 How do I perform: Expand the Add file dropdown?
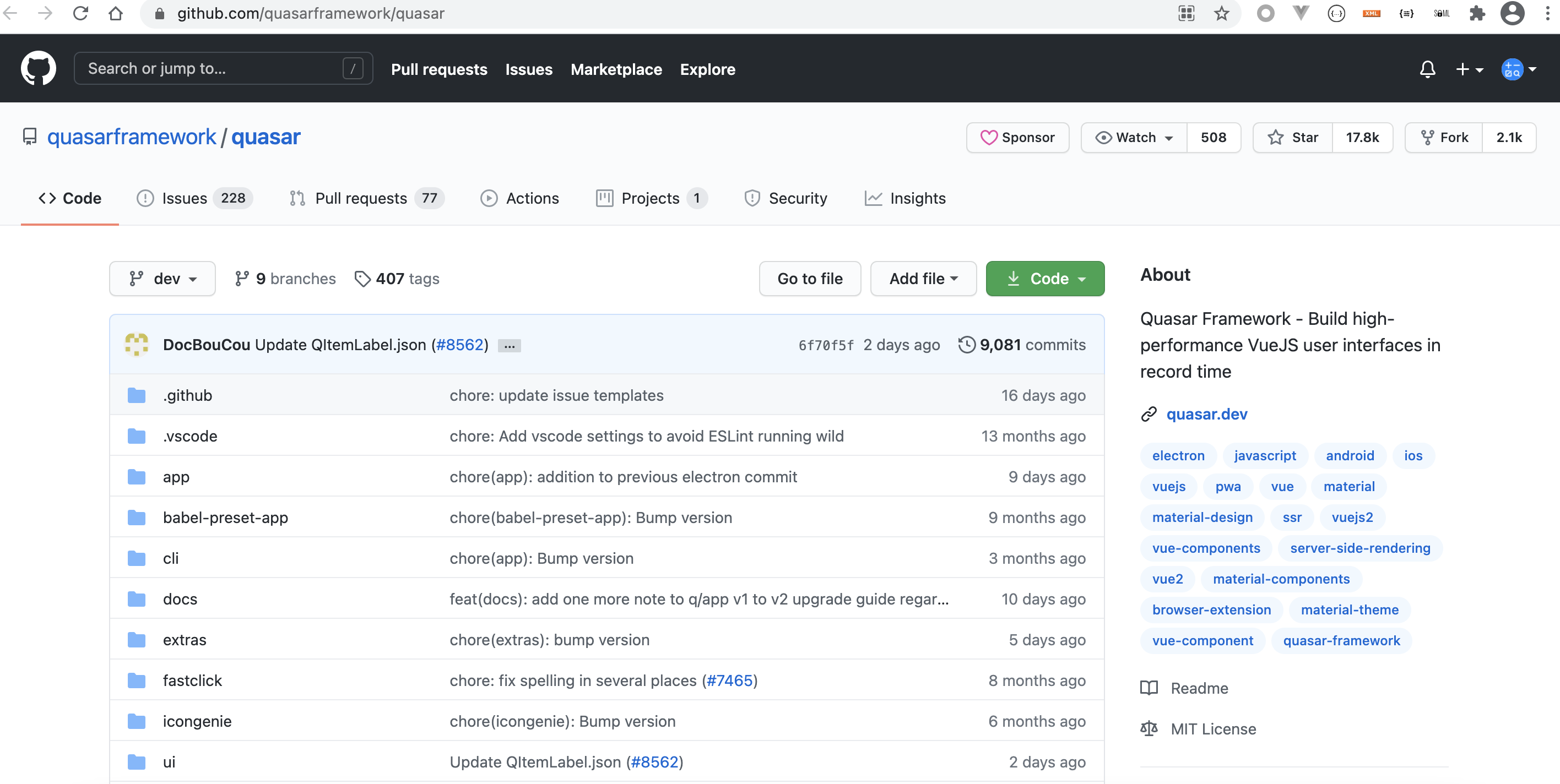(922, 279)
